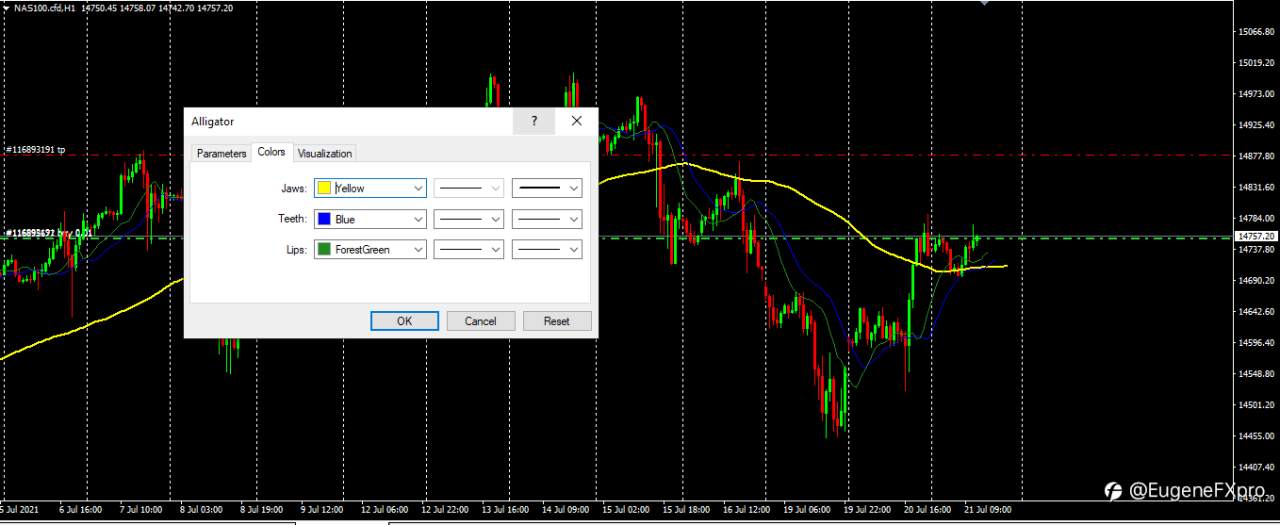Click the green Lips color swatch

[324, 249]
